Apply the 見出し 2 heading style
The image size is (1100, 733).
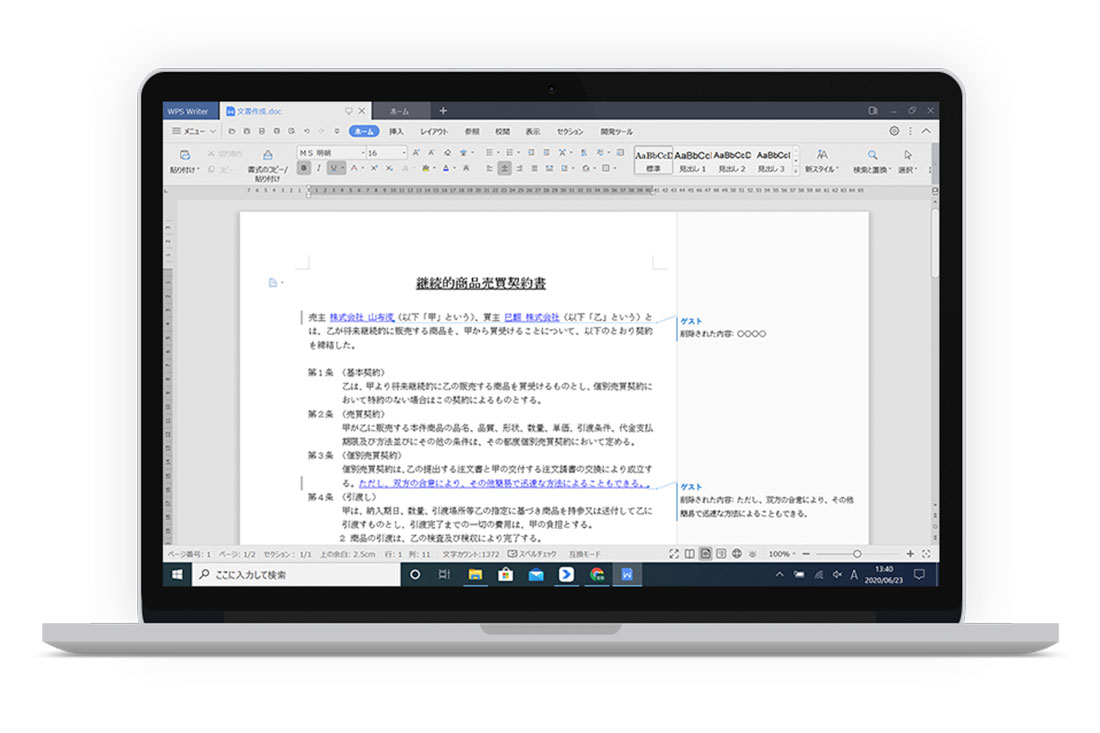click(732, 160)
